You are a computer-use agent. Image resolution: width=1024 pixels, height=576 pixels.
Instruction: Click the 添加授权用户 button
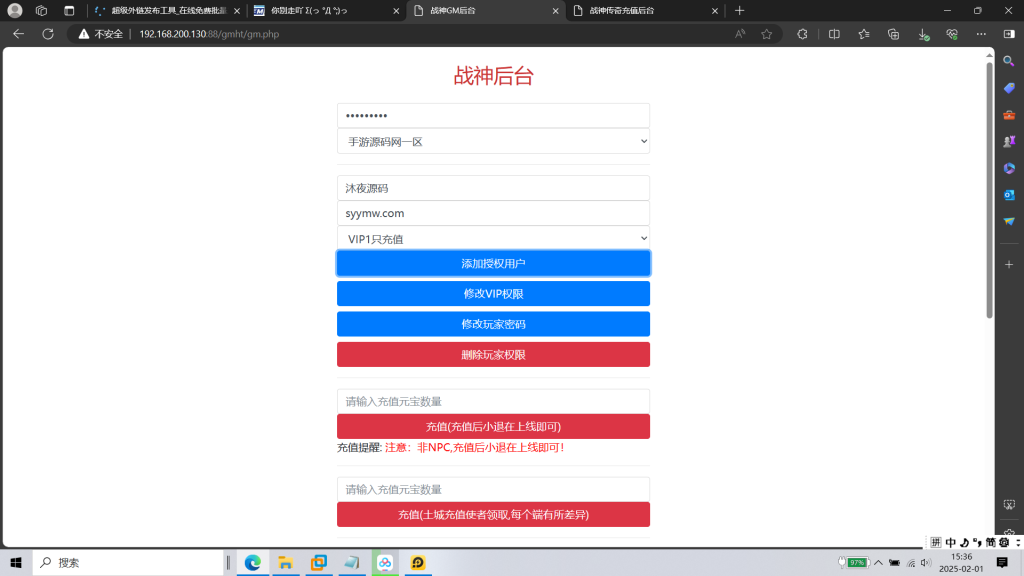(x=493, y=262)
